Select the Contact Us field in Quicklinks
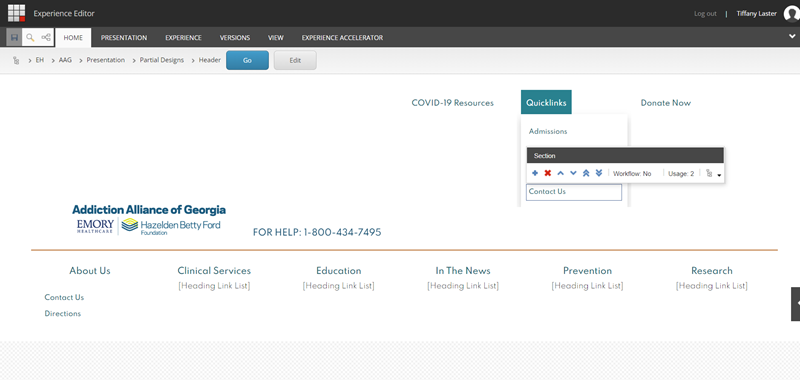Viewport: 800px width, 380px height. point(574,192)
